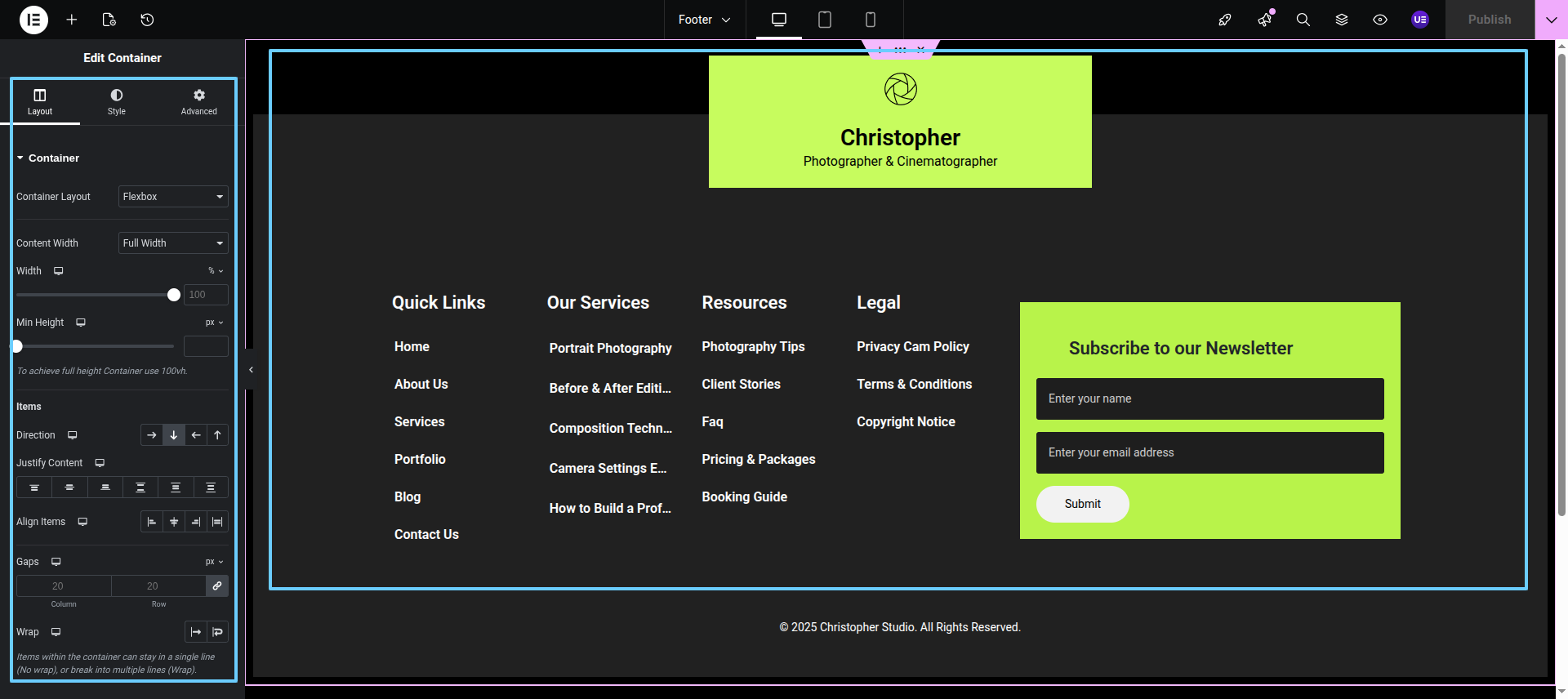Viewport: 1568px width, 699px height.
Task: Open the Container Layout dropdown
Action: tap(173, 197)
